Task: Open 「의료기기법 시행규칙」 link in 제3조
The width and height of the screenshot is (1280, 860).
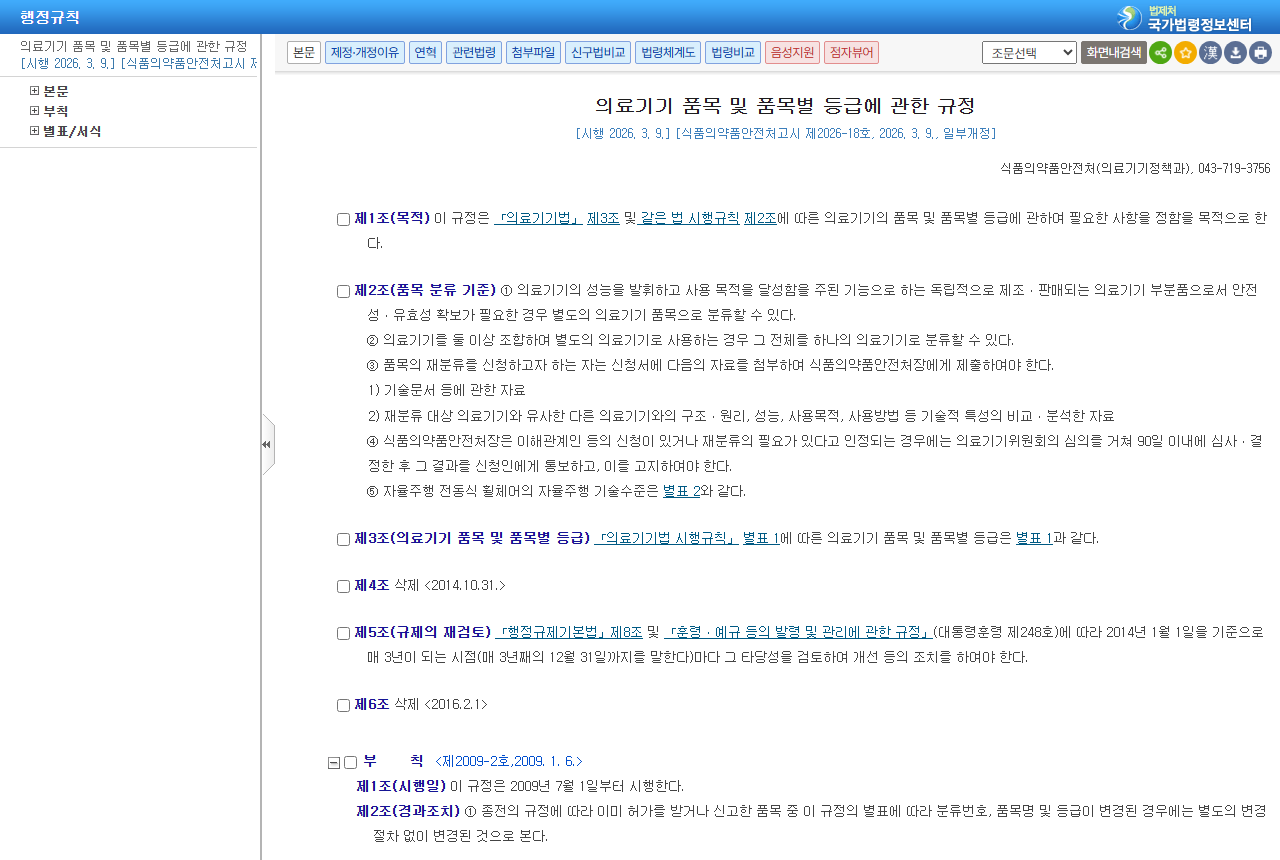Action: click(x=667, y=538)
